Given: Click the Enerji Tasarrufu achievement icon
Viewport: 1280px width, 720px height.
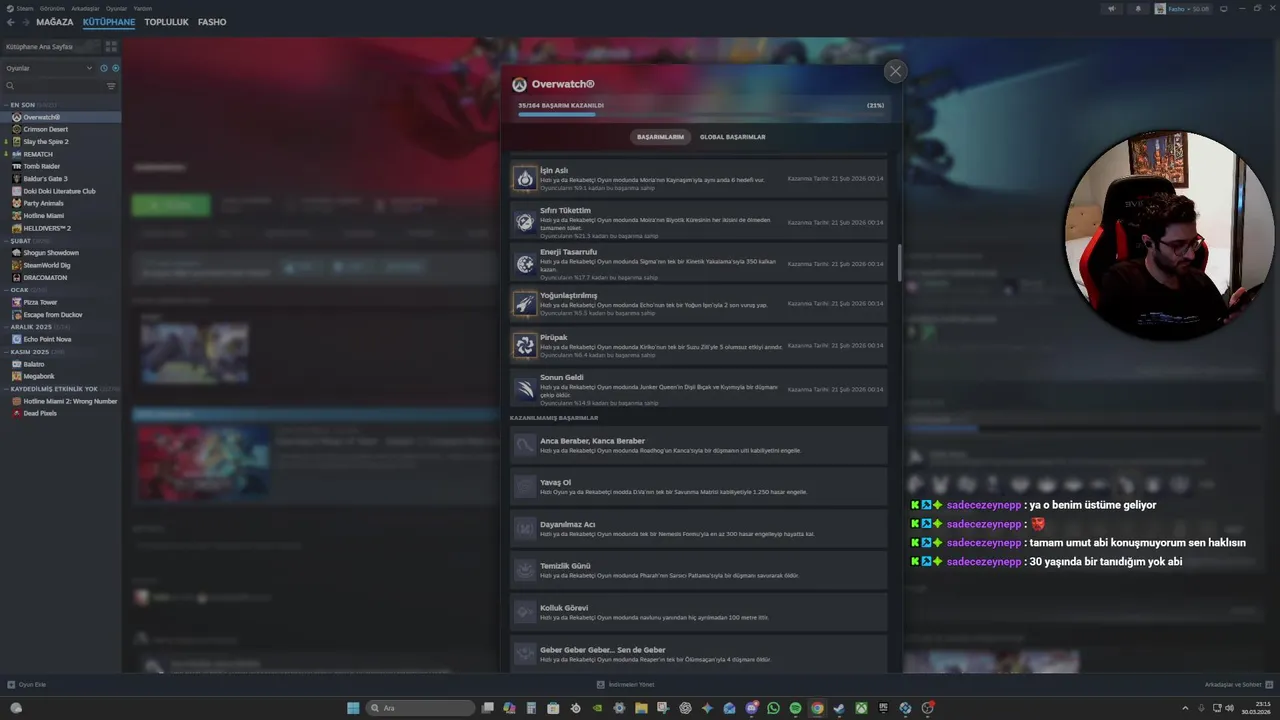Looking at the screenshot, I should click(x=525, y=263).
